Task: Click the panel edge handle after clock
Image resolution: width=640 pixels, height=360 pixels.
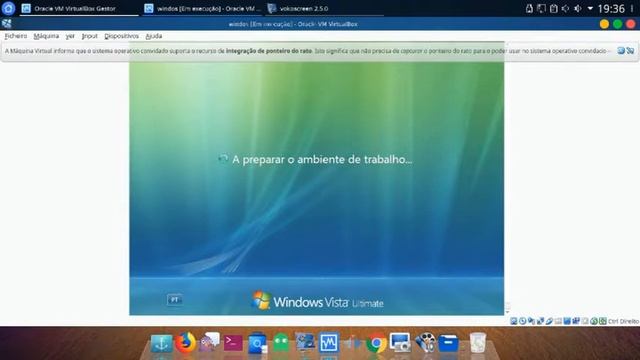Action: (632, 9)
